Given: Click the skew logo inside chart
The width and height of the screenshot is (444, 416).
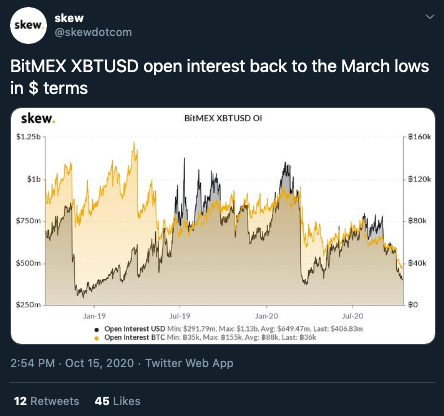Looking at the screenshot, I should (x=38, y=118).
